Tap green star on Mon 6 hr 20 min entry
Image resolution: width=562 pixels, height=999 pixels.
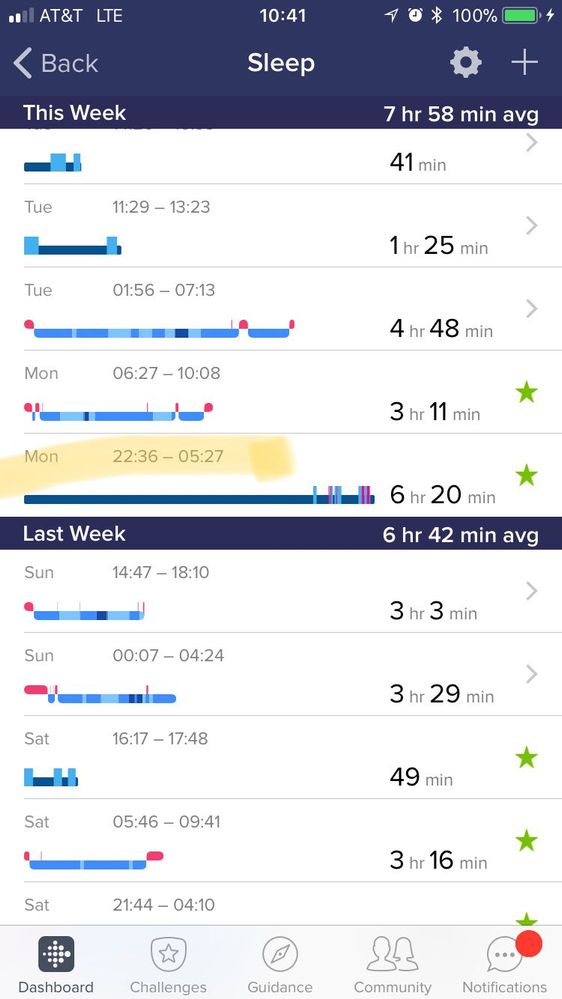point(526,475)
